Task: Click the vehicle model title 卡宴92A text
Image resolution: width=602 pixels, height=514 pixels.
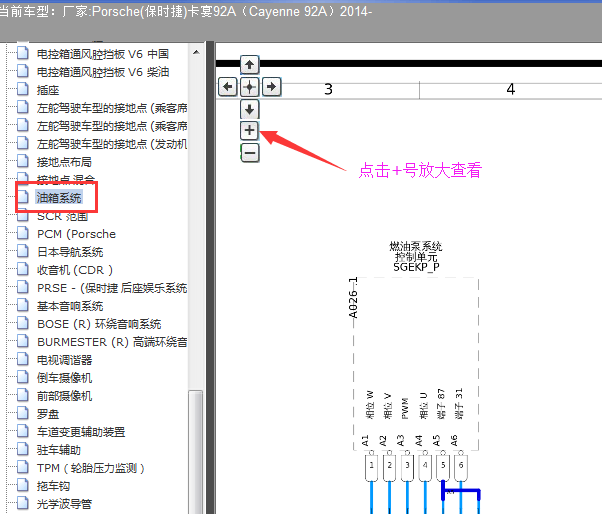Action: coord(212,12)
